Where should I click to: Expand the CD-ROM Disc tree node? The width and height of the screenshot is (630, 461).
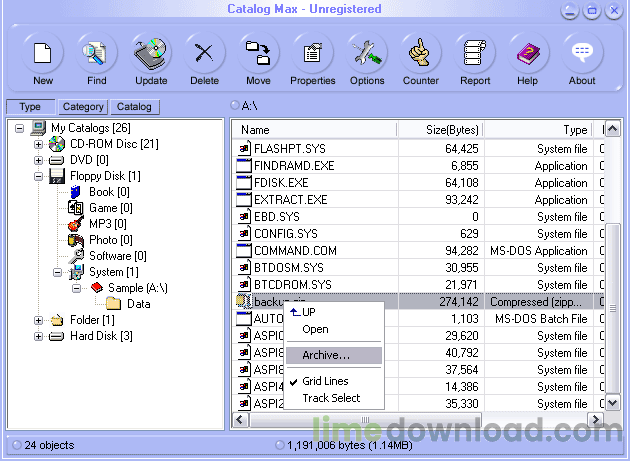click(x=39, y=144)
